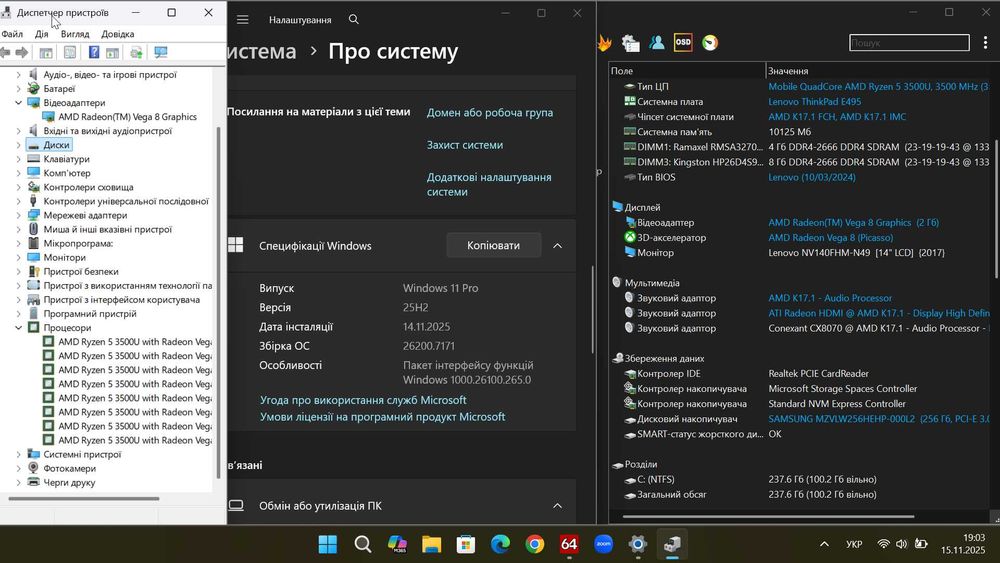
Task: Click the Windows 11 Pro edition value
Action: [441, 288]
